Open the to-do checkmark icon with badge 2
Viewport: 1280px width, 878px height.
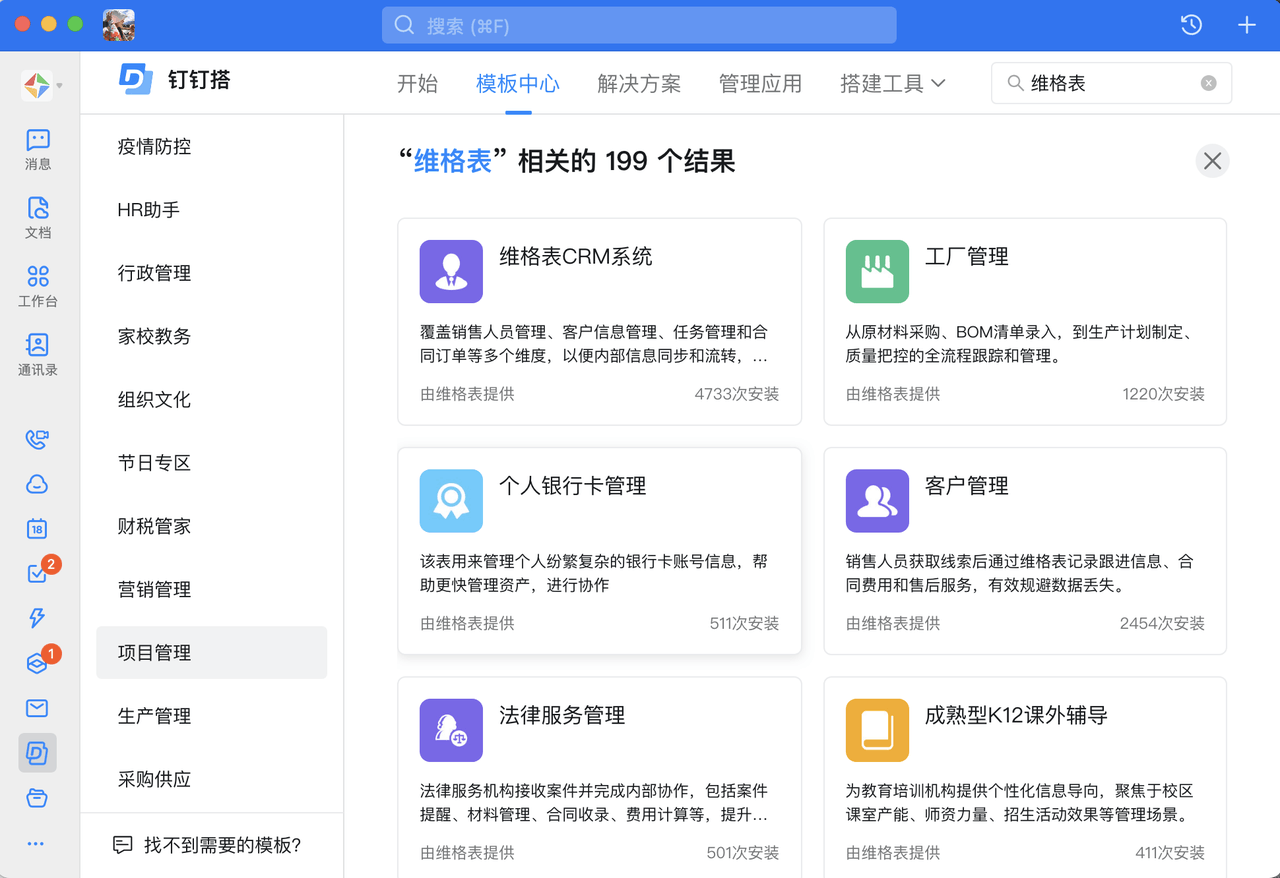click(37, 573)
